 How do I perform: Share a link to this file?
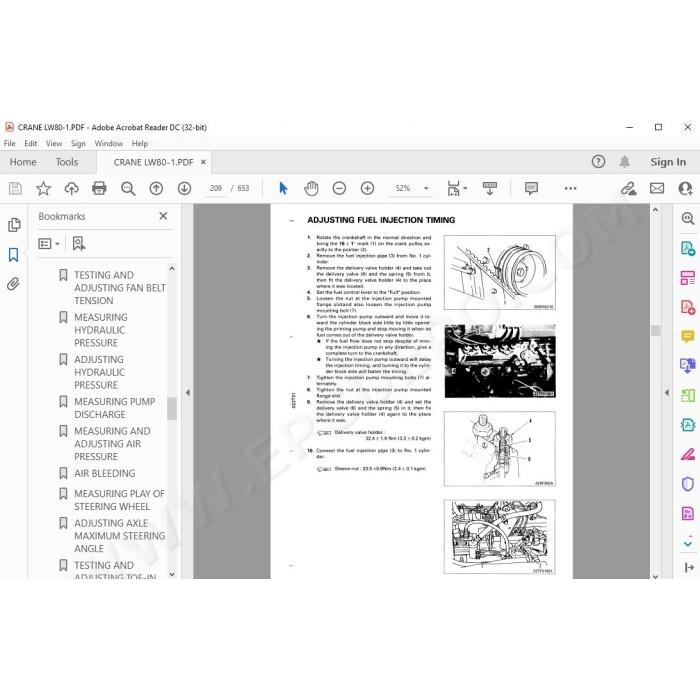pyautogui.click(x=629, y=188)
